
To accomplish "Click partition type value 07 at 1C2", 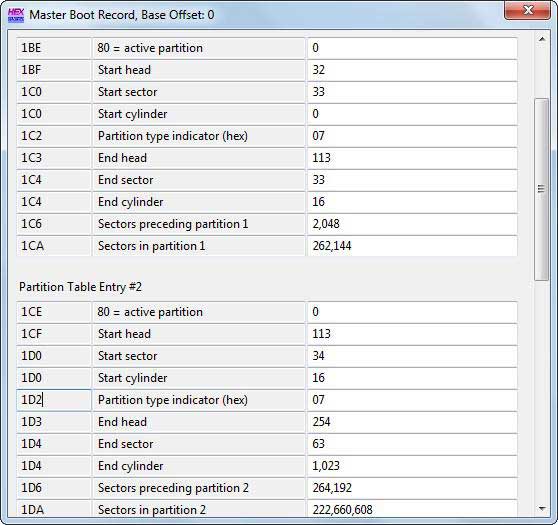I will pyautogui.click(x=412, y=136).
